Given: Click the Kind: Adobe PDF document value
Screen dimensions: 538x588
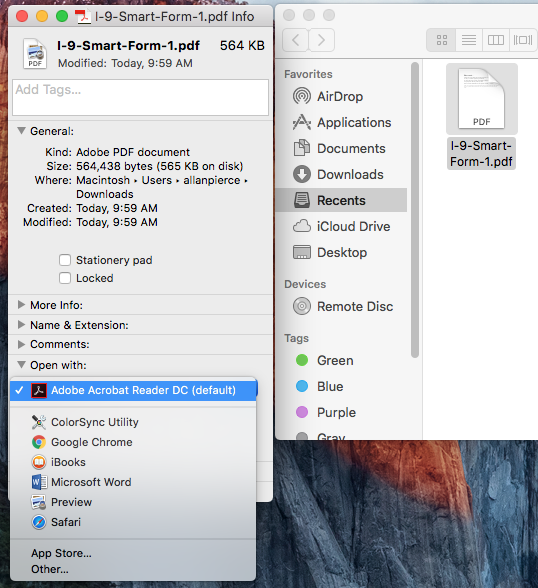Looking at the screenshot, I should 133,152.
